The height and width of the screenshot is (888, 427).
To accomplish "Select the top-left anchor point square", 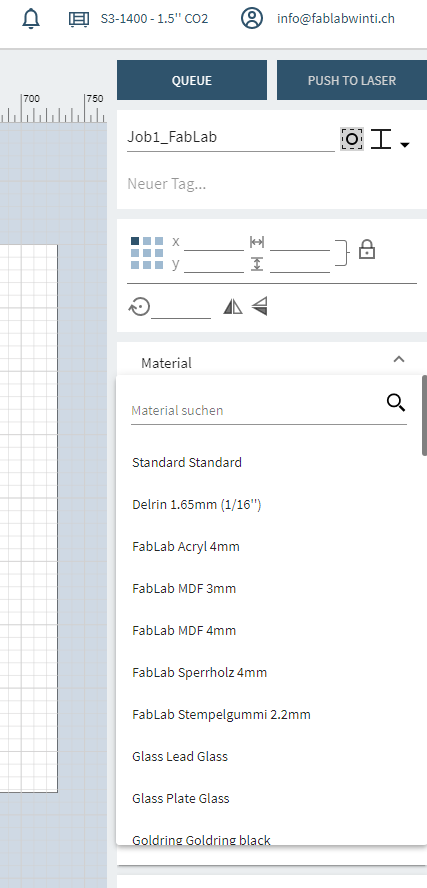I will tap(135, 241).
